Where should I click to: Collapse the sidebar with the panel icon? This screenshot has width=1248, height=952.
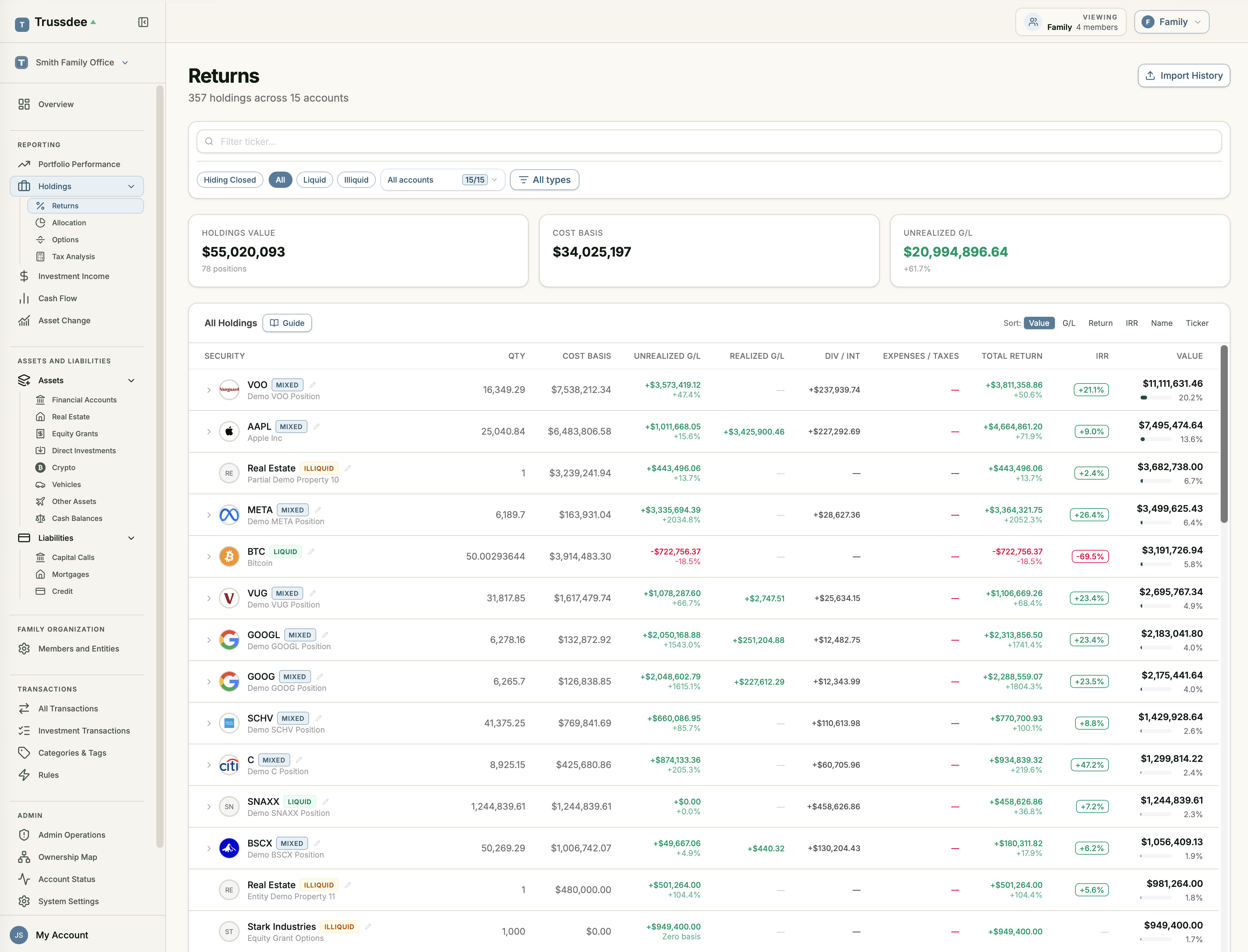[x=143, y=22]
